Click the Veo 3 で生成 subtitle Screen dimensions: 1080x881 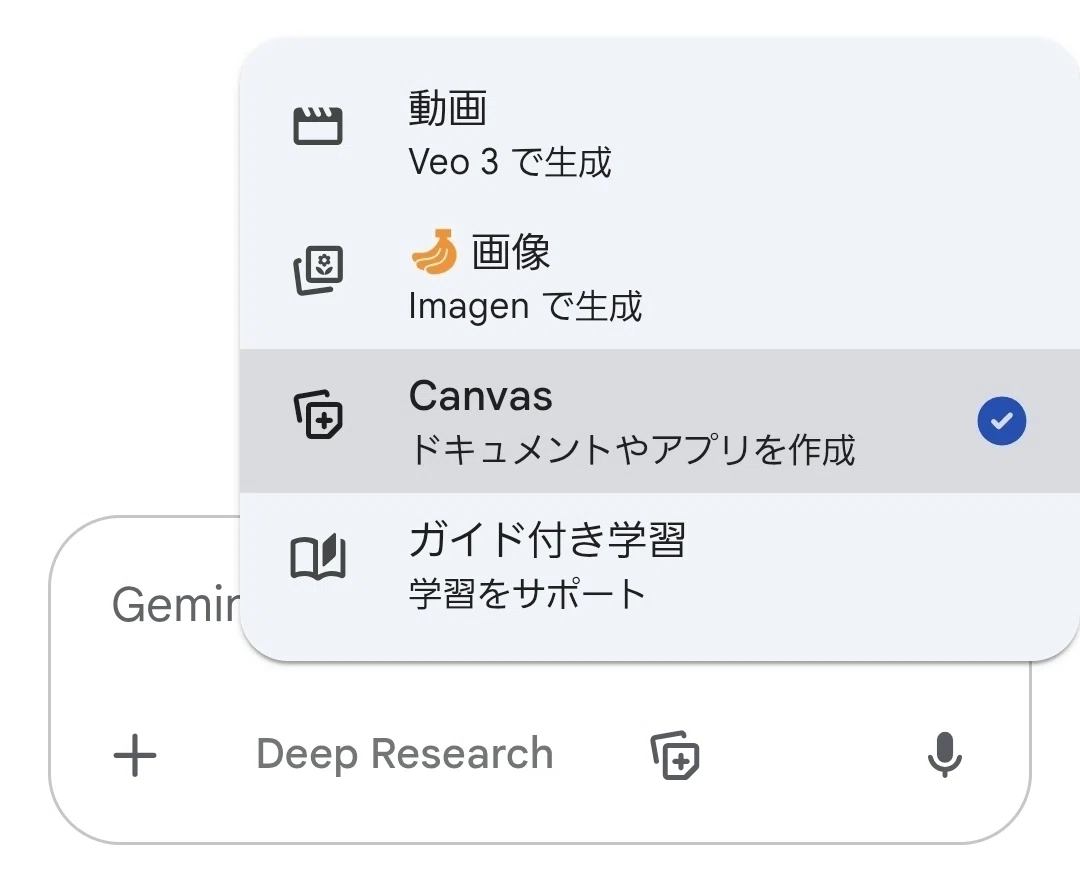[x=510, y=163]
